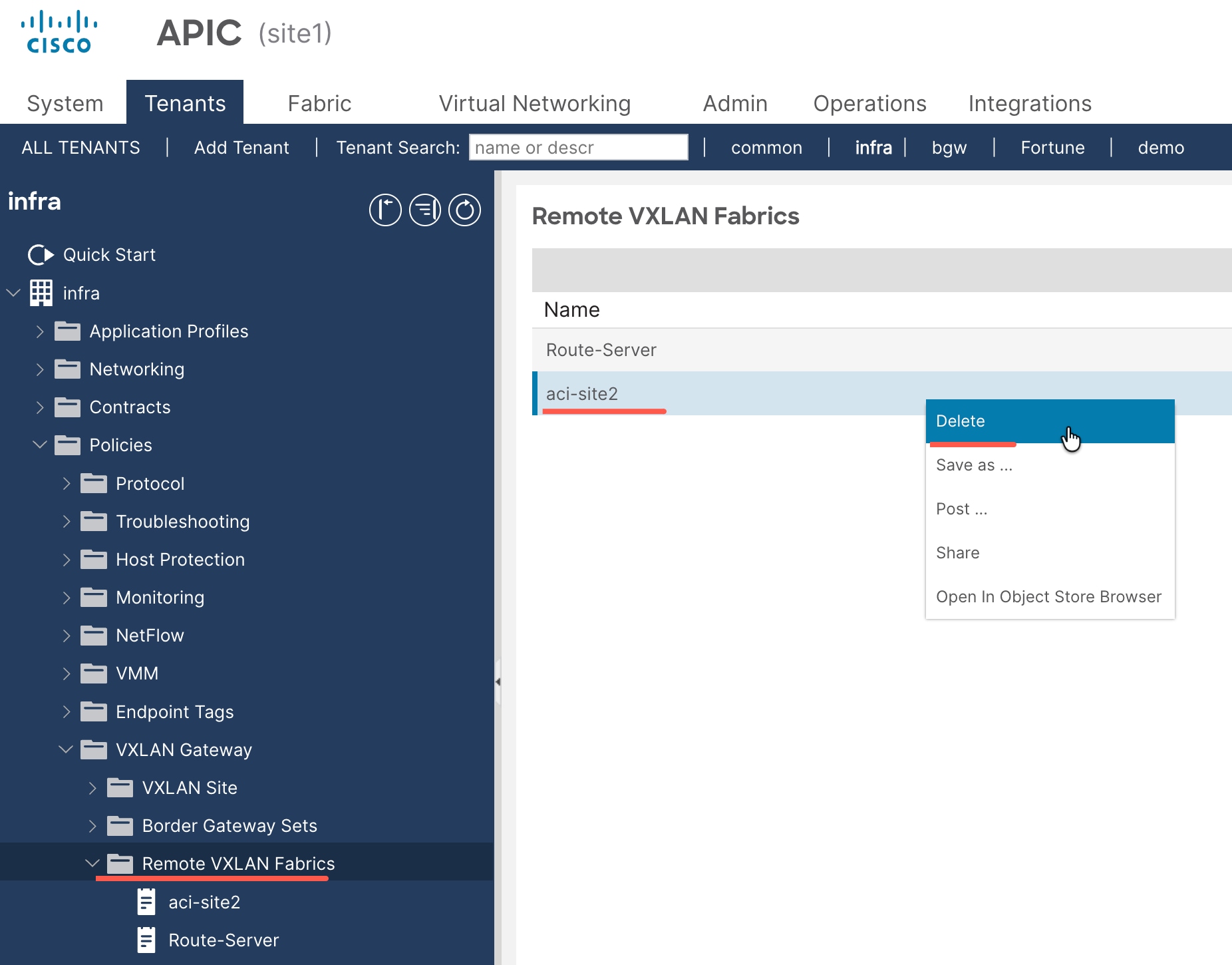This screenshot has height=965, width=1232.
Task: Click the Protocol folder icon
Action: coord(94,483)
